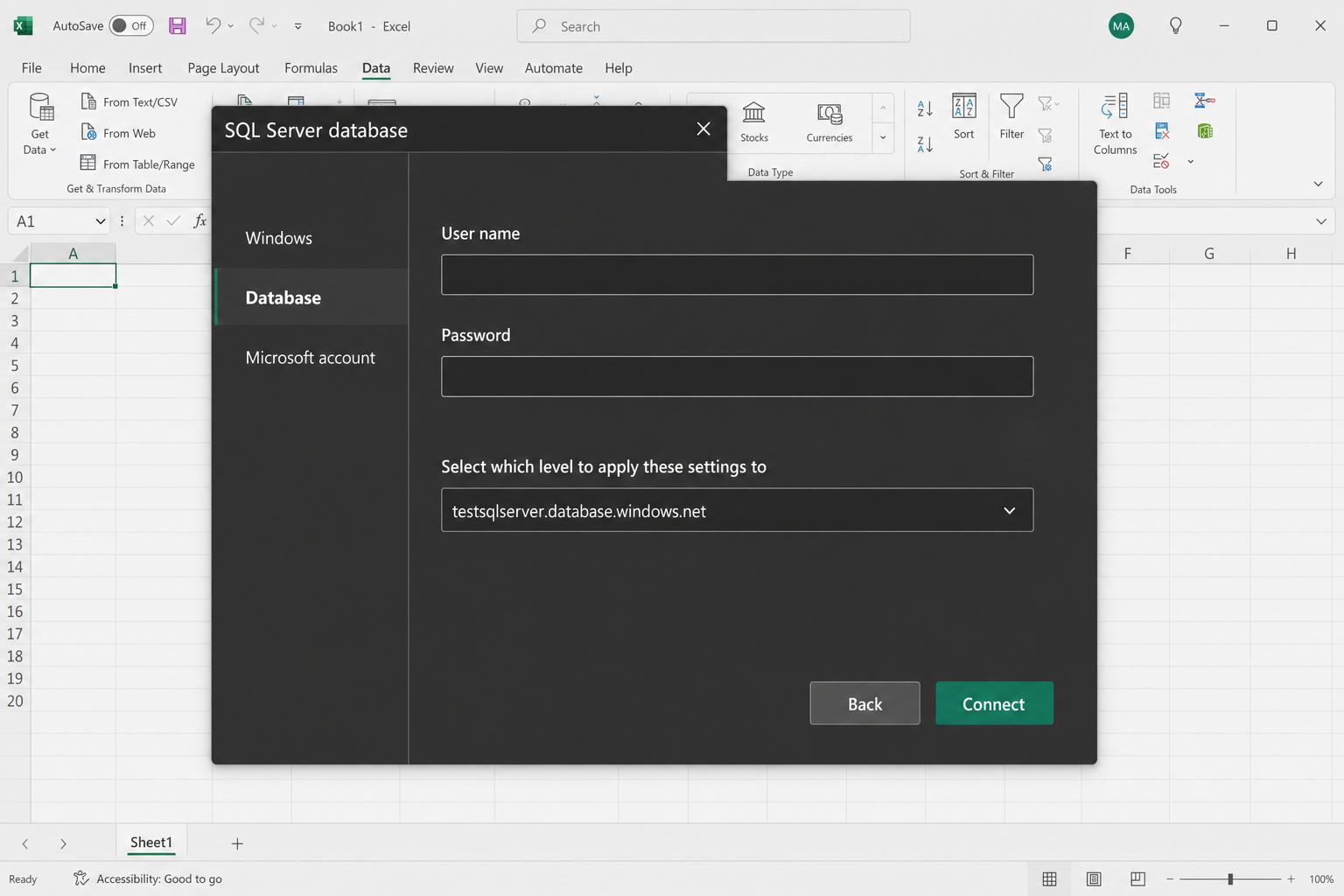
Task: Sort A to Z ascending
Action: point(925,108)
